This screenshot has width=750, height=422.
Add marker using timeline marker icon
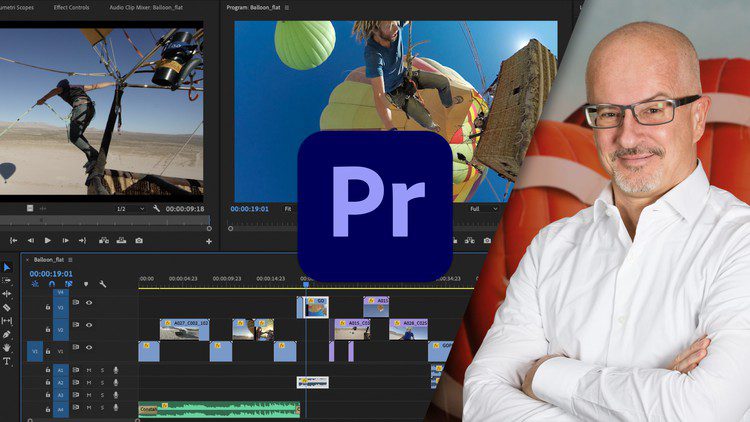pyautogui.click(x=86, y=284)
